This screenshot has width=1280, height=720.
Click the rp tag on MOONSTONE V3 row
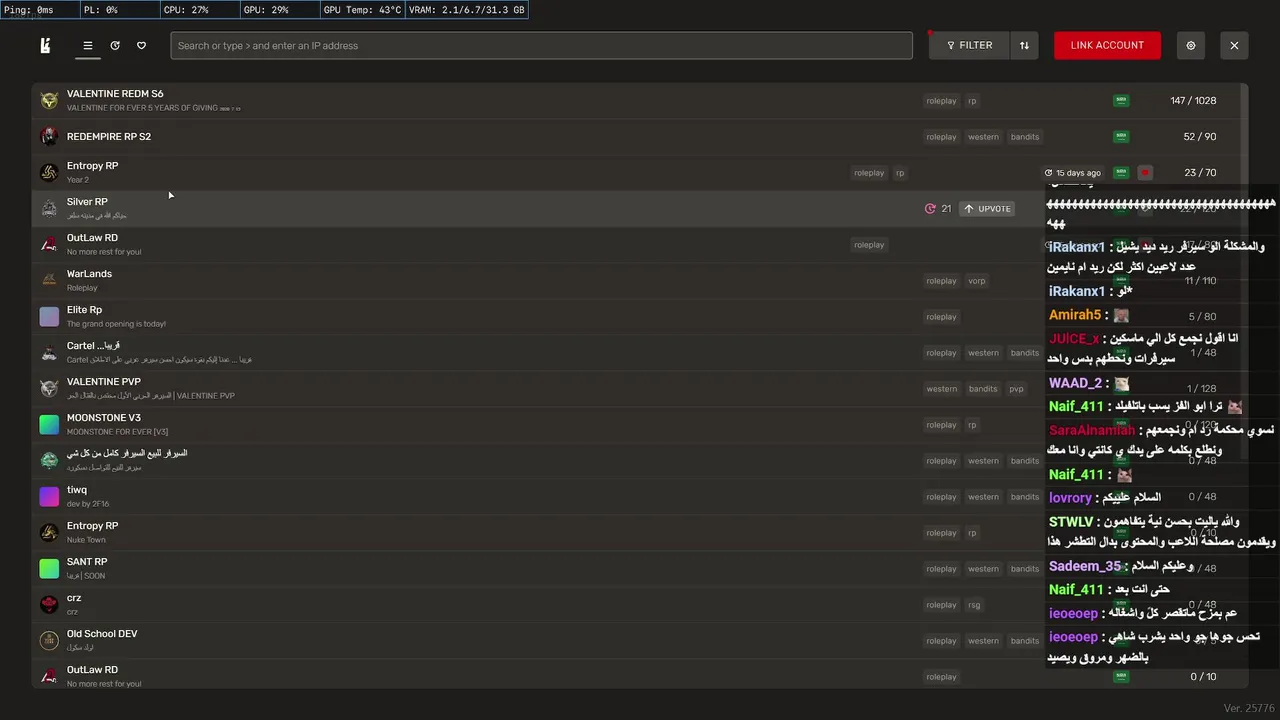[x=972, y=425]
